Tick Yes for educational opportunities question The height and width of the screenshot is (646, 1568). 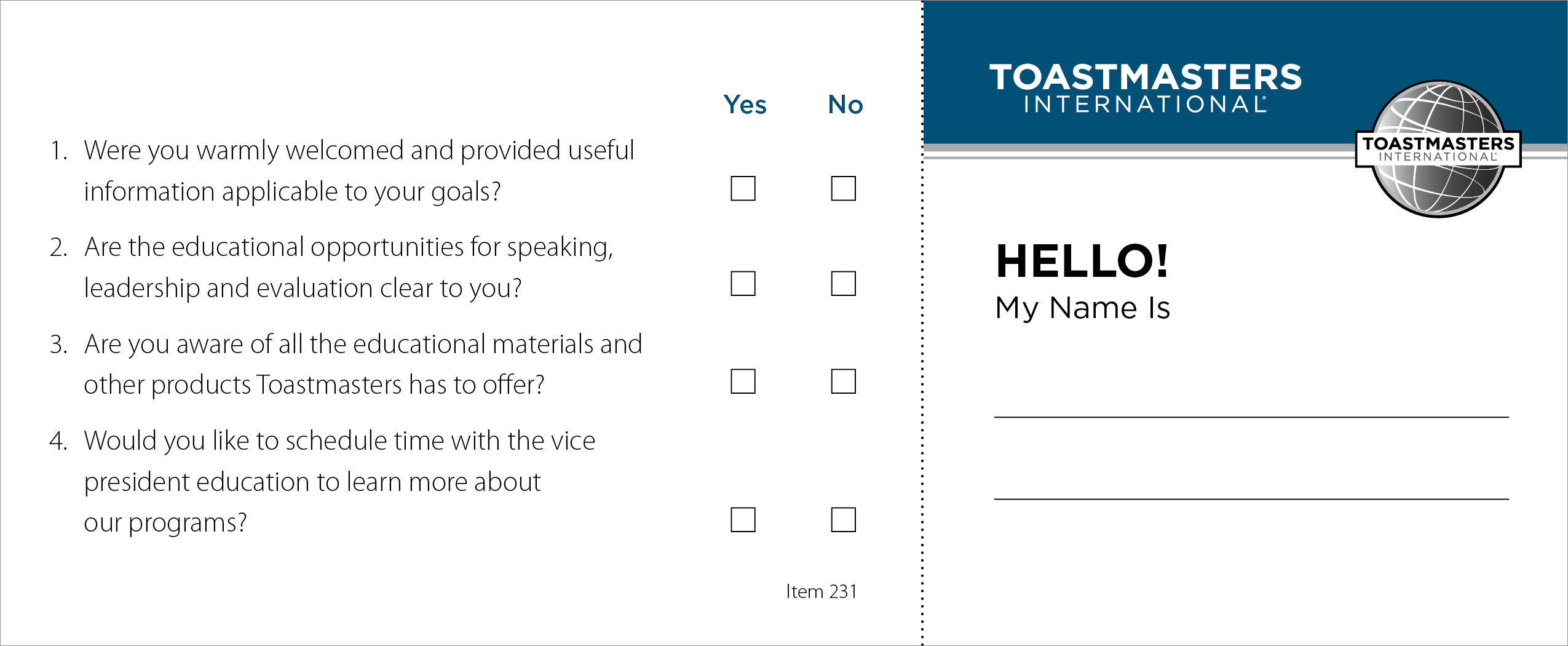(743, 284)
